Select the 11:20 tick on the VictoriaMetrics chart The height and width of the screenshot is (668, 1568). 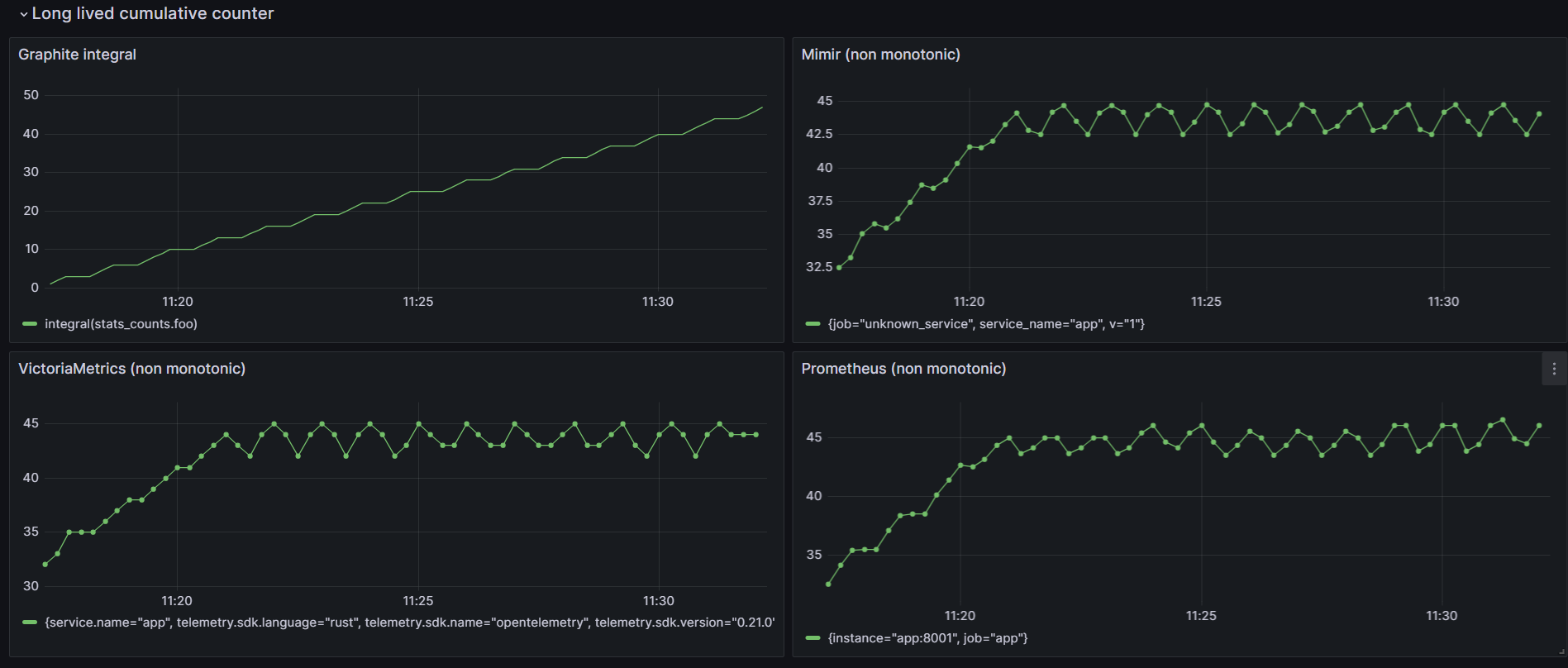(x=177, y=601)
